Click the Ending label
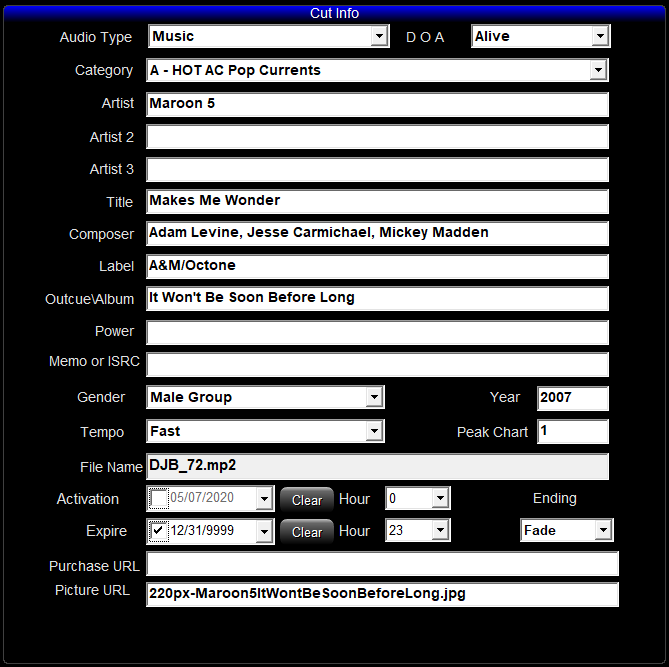Viewport: 669px width, 667px height. (555, 498)
